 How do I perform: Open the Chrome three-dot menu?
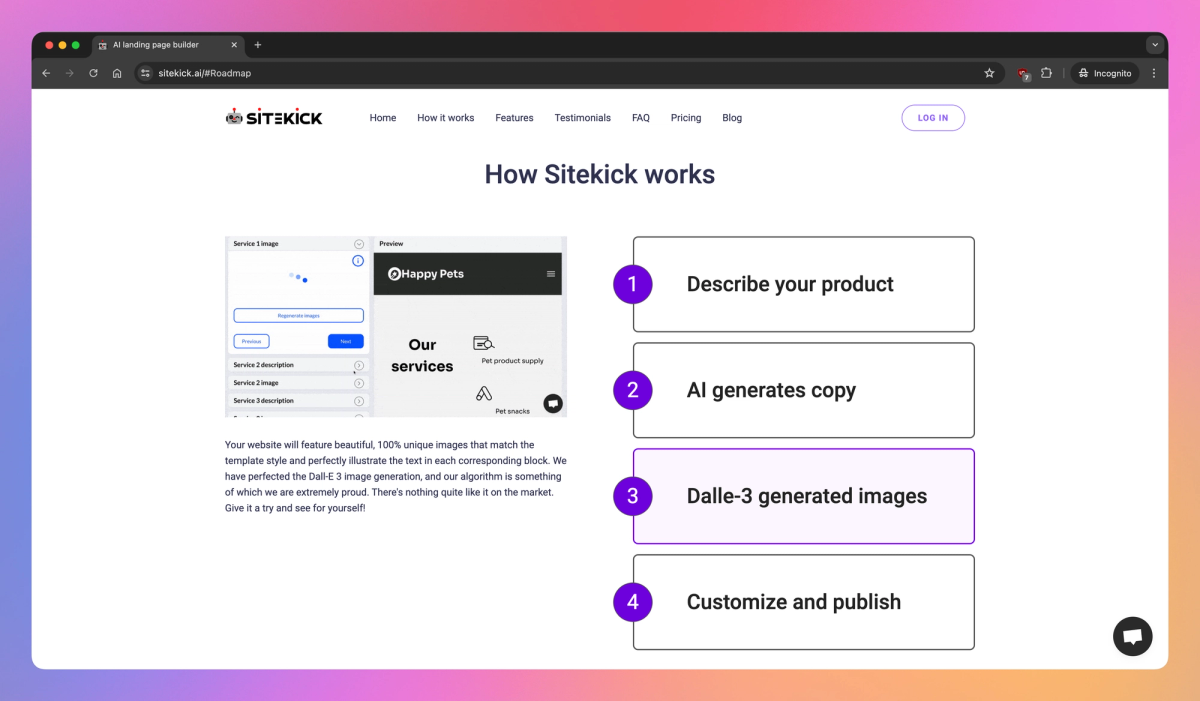click(1154, 73)
